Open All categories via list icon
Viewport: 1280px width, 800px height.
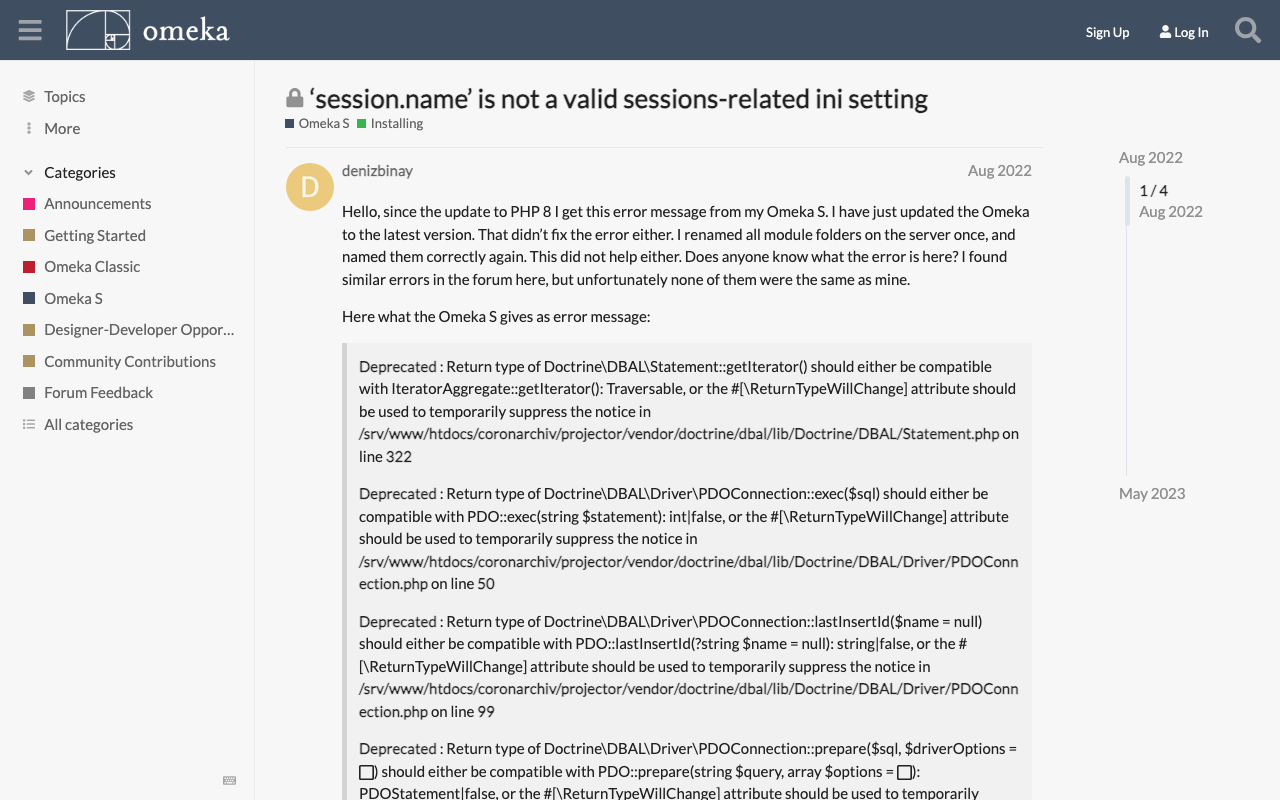coord(88,424)
